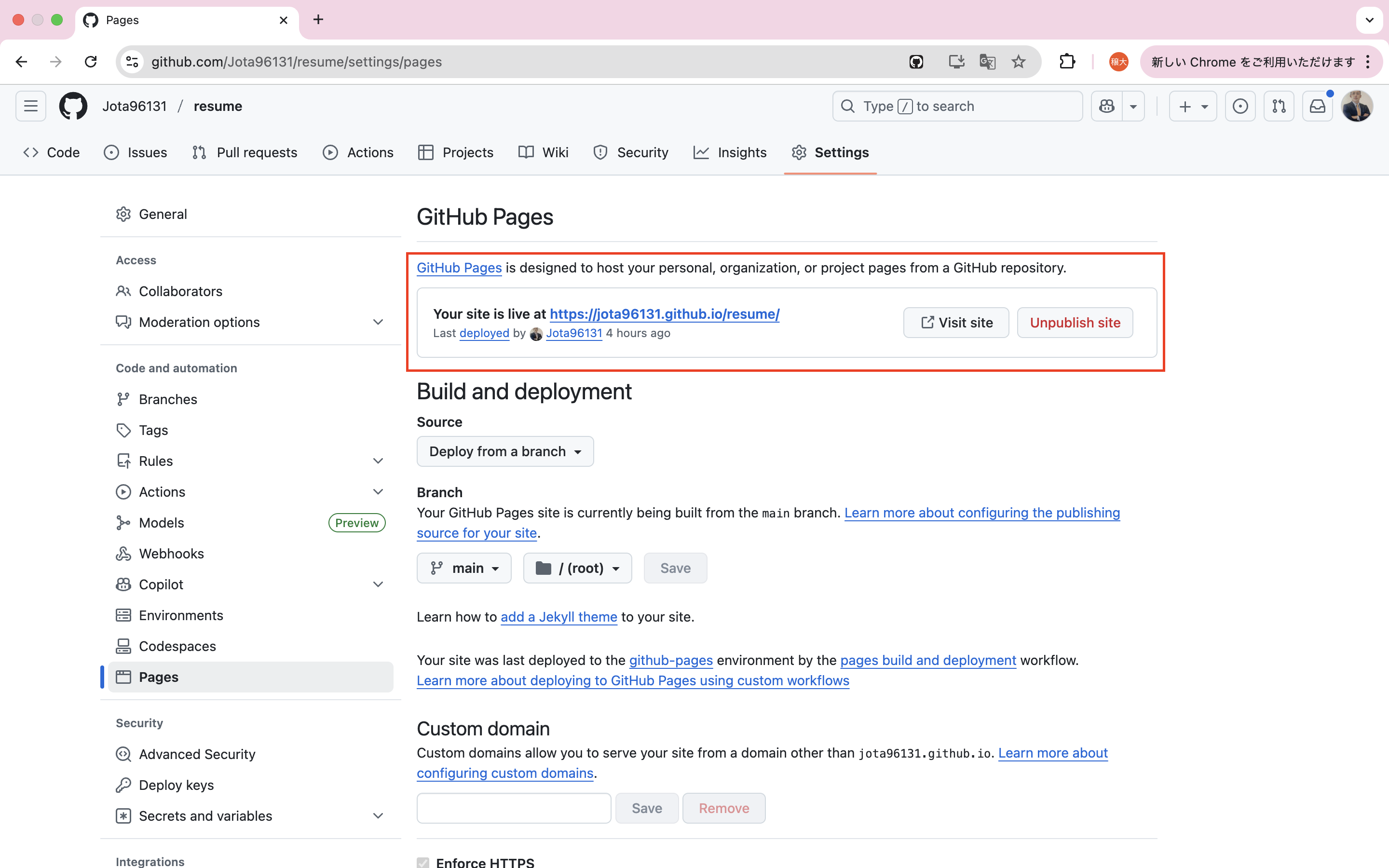The height and width of the screenshot is (868, 1389).
Task: Open the pull requests icon in header
Action: [1279, 106]
